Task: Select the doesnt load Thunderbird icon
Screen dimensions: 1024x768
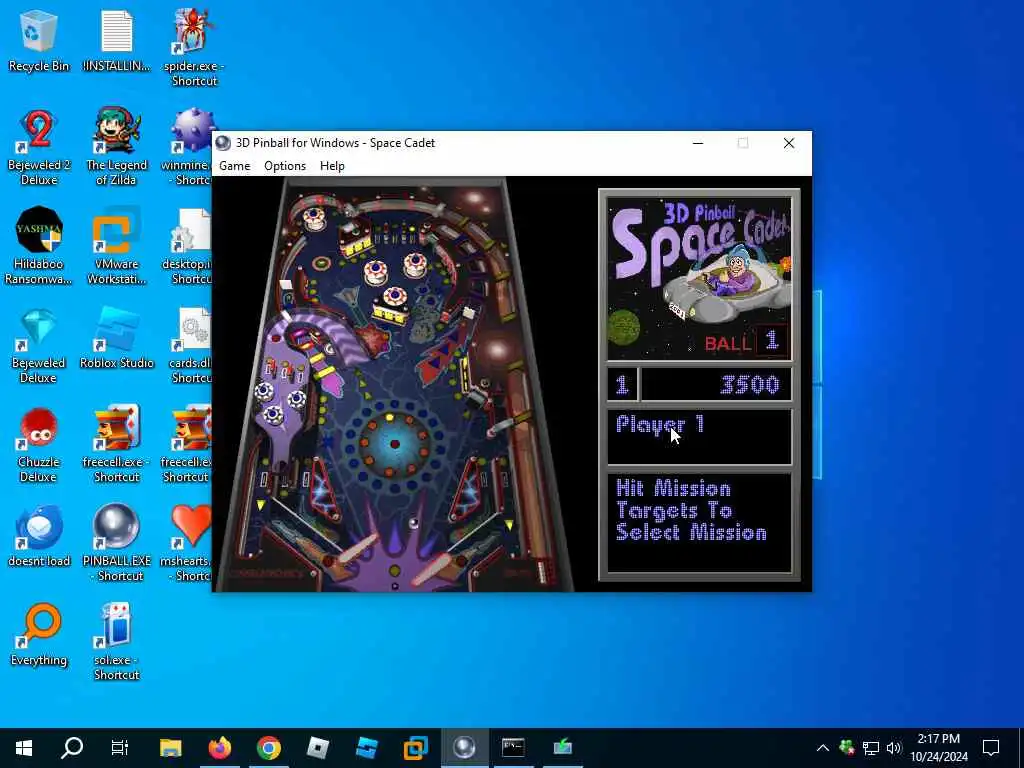Action: pos(39,536)
